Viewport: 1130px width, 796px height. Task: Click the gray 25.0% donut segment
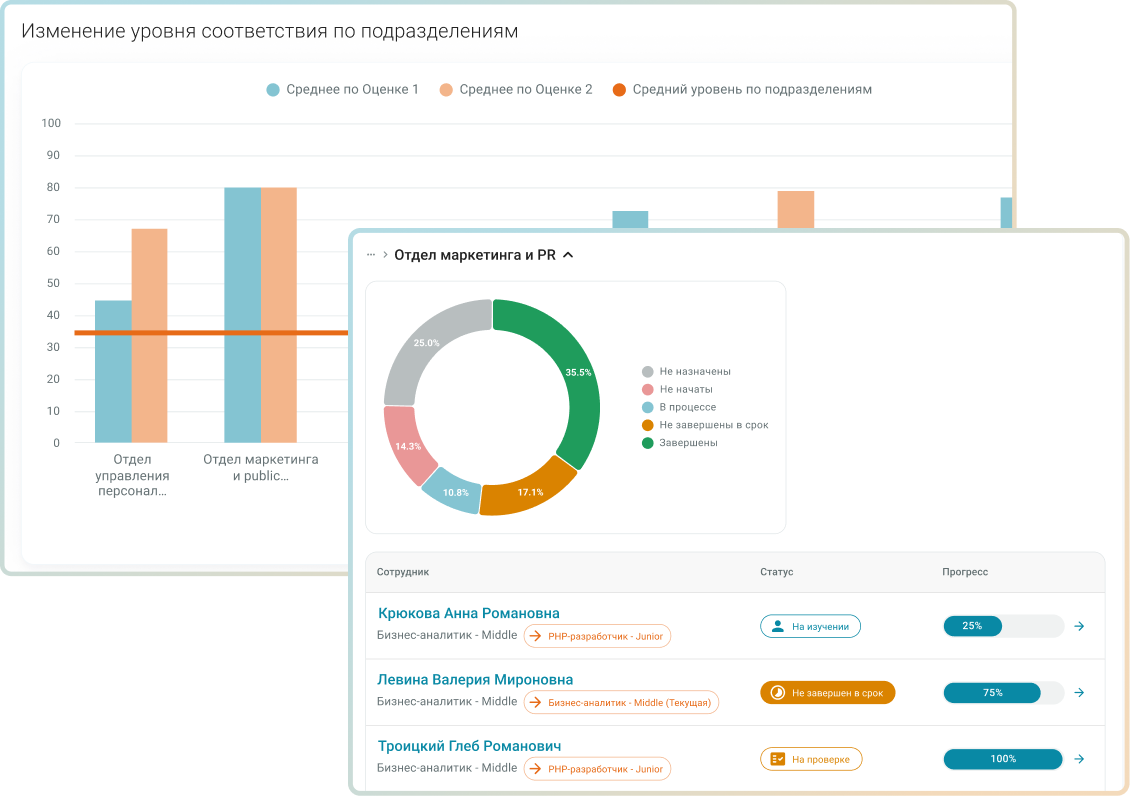coord(429,344)
